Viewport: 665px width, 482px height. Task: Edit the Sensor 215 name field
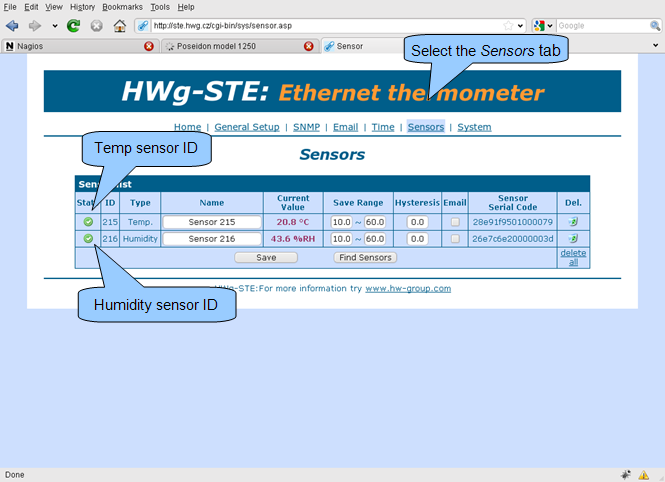pos(212,222)
